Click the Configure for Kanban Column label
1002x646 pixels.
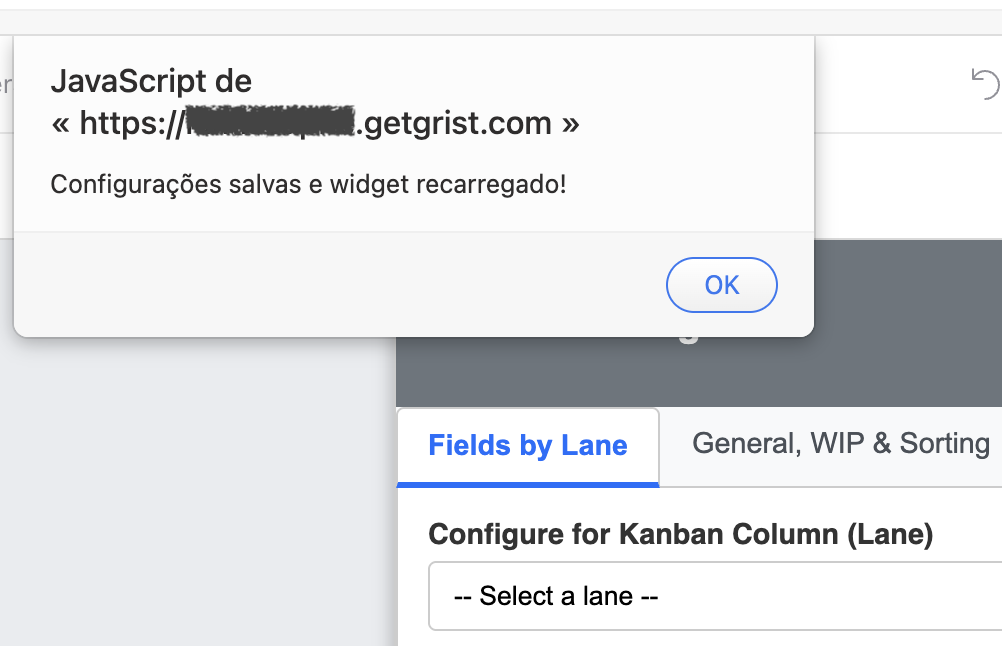coord(680,534)
